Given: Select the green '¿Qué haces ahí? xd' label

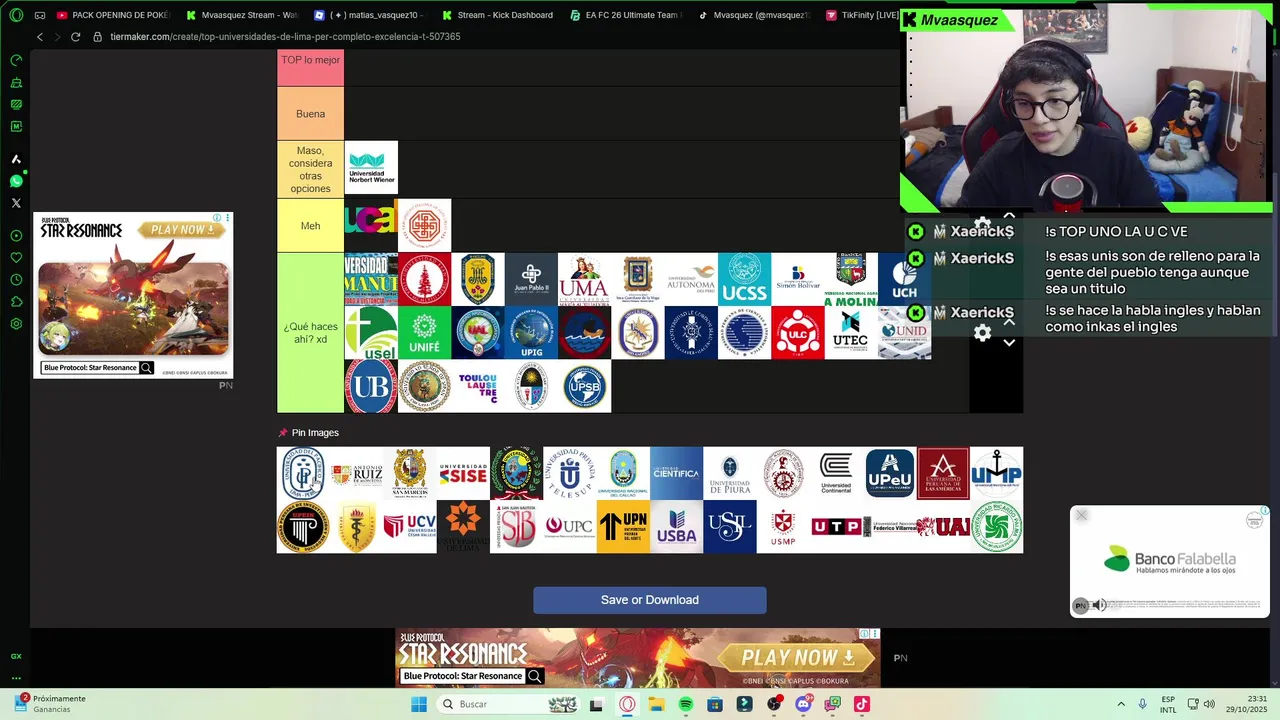Looking at the screenshot, I should coord(310,333).
